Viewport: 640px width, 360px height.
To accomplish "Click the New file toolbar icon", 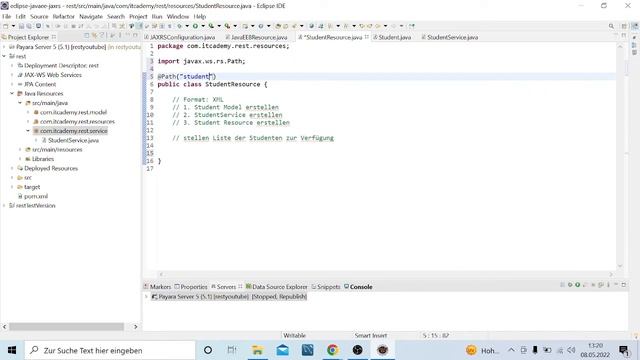I will 5,26.
